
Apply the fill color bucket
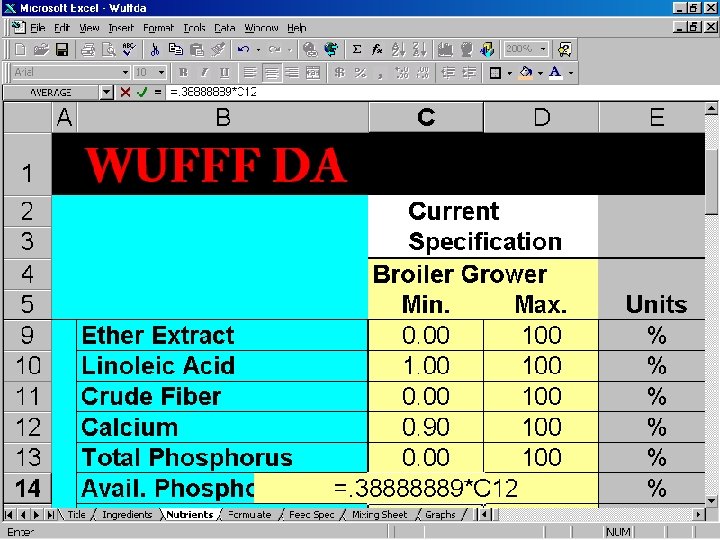coord(526,73)
